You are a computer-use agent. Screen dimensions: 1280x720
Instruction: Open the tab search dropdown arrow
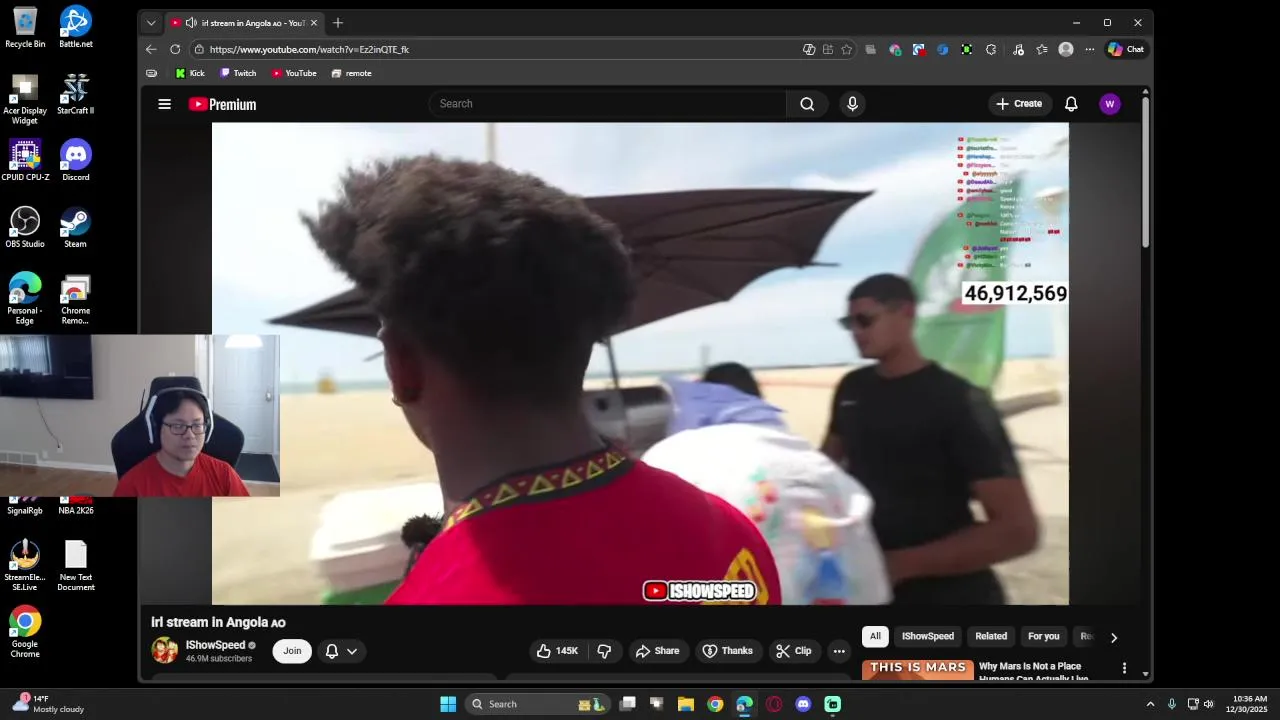point(151,22)
